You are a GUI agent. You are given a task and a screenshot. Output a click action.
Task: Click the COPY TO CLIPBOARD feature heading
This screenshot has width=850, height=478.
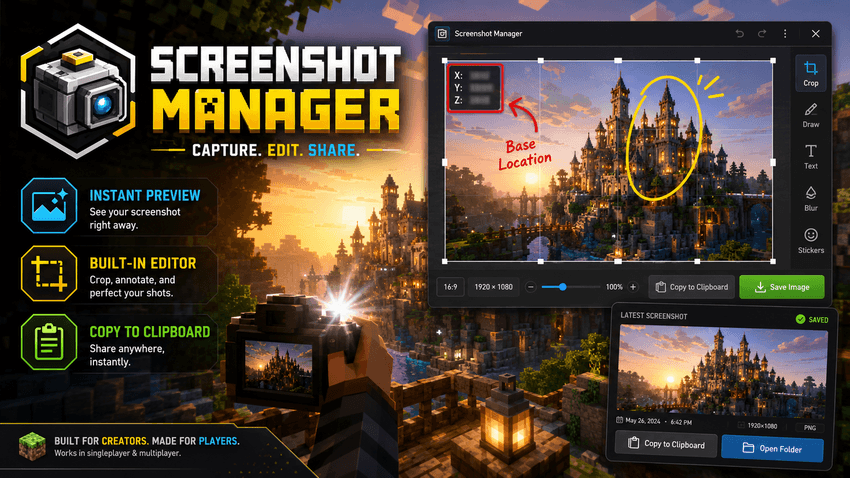tap(150, 332)
